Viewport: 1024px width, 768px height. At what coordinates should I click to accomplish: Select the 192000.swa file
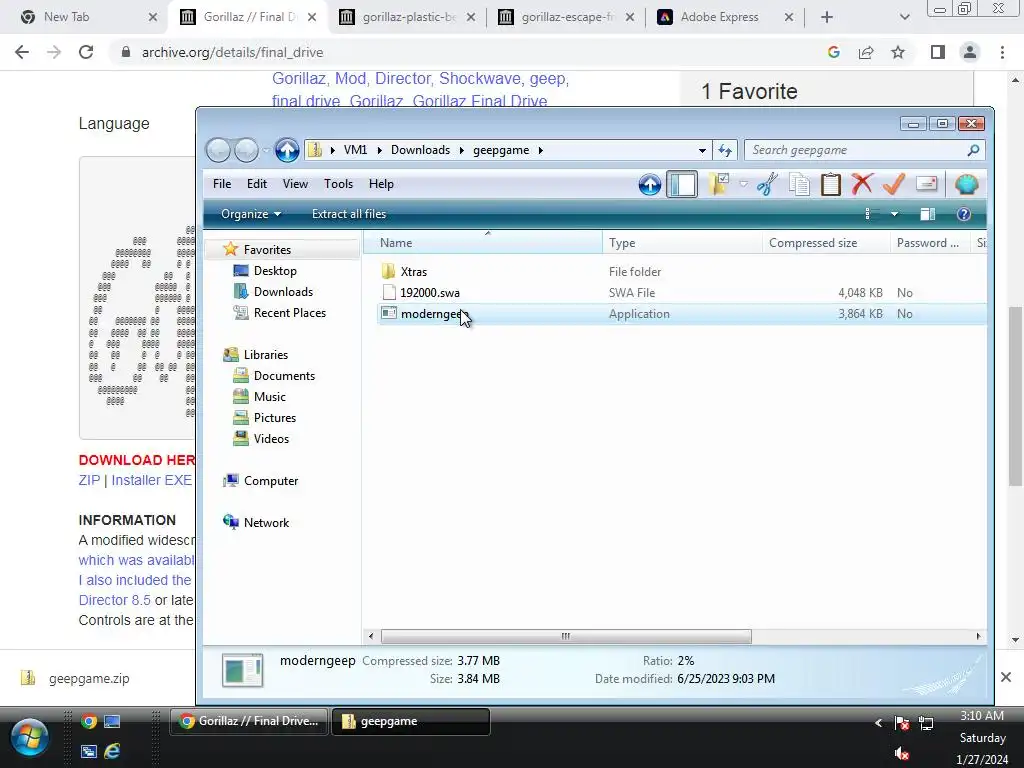[x=430, y=293]
